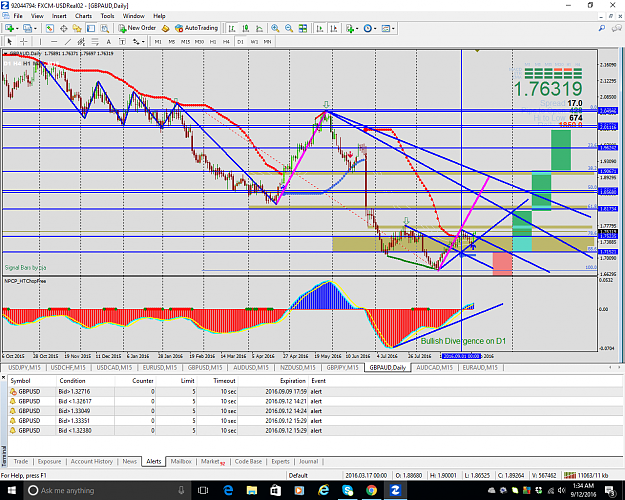Viewport: 625px width, 500px height.
Task: Select the vertical line drawing tool
Action: coord(40,41)
